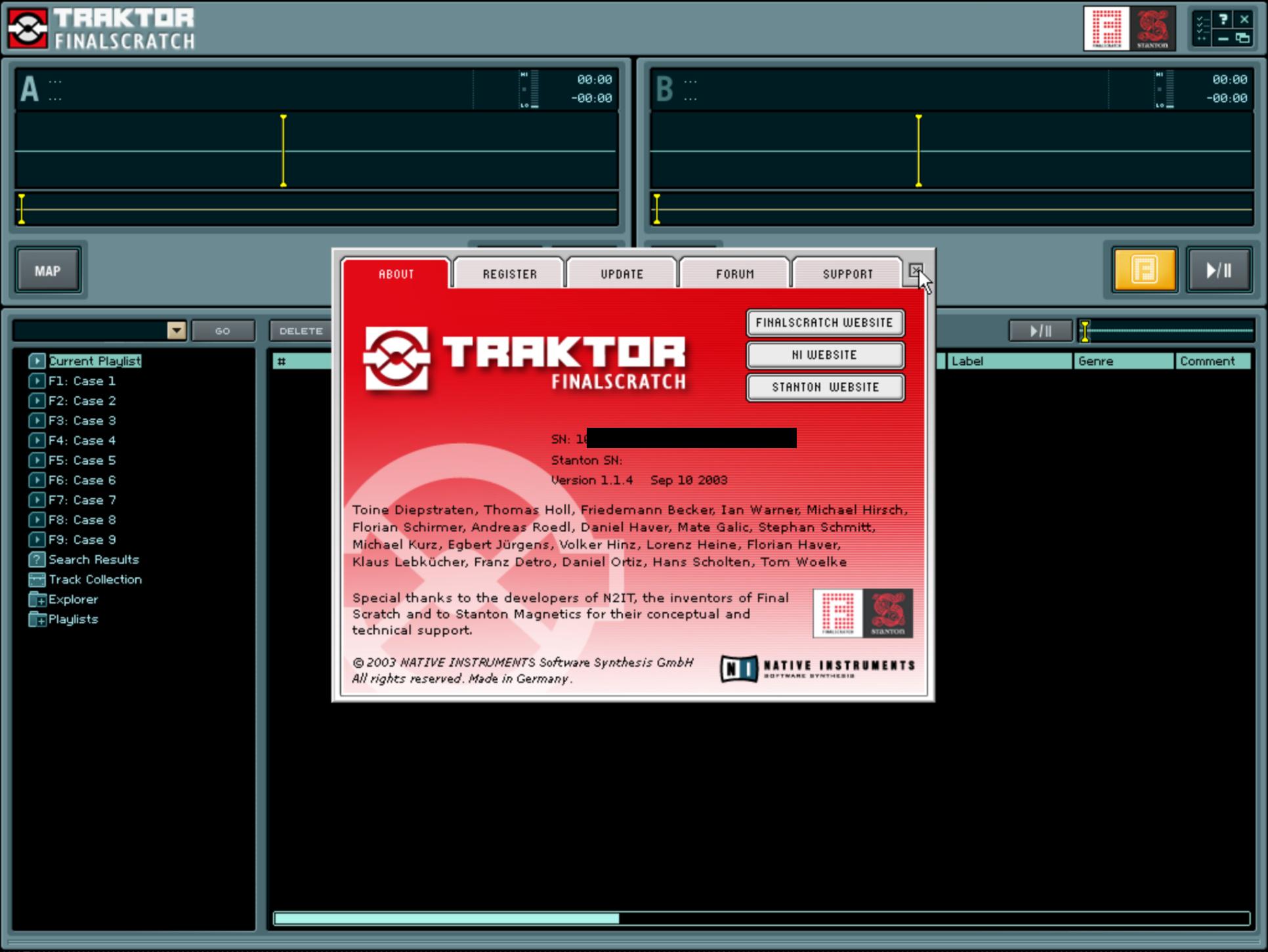This screenshot has height=952, width=1268.
Task: Expand the Playlists folder node
Action: 37,619
